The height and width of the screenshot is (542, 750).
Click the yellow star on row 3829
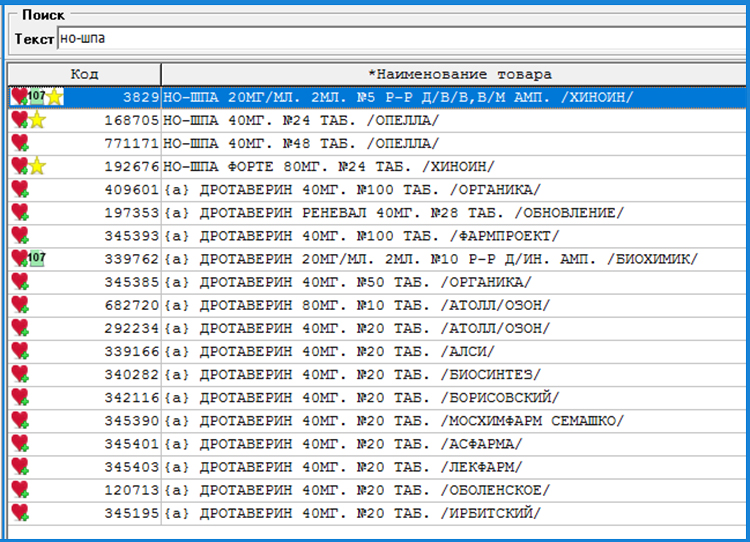pyautogui.click(x=54, y=97)
